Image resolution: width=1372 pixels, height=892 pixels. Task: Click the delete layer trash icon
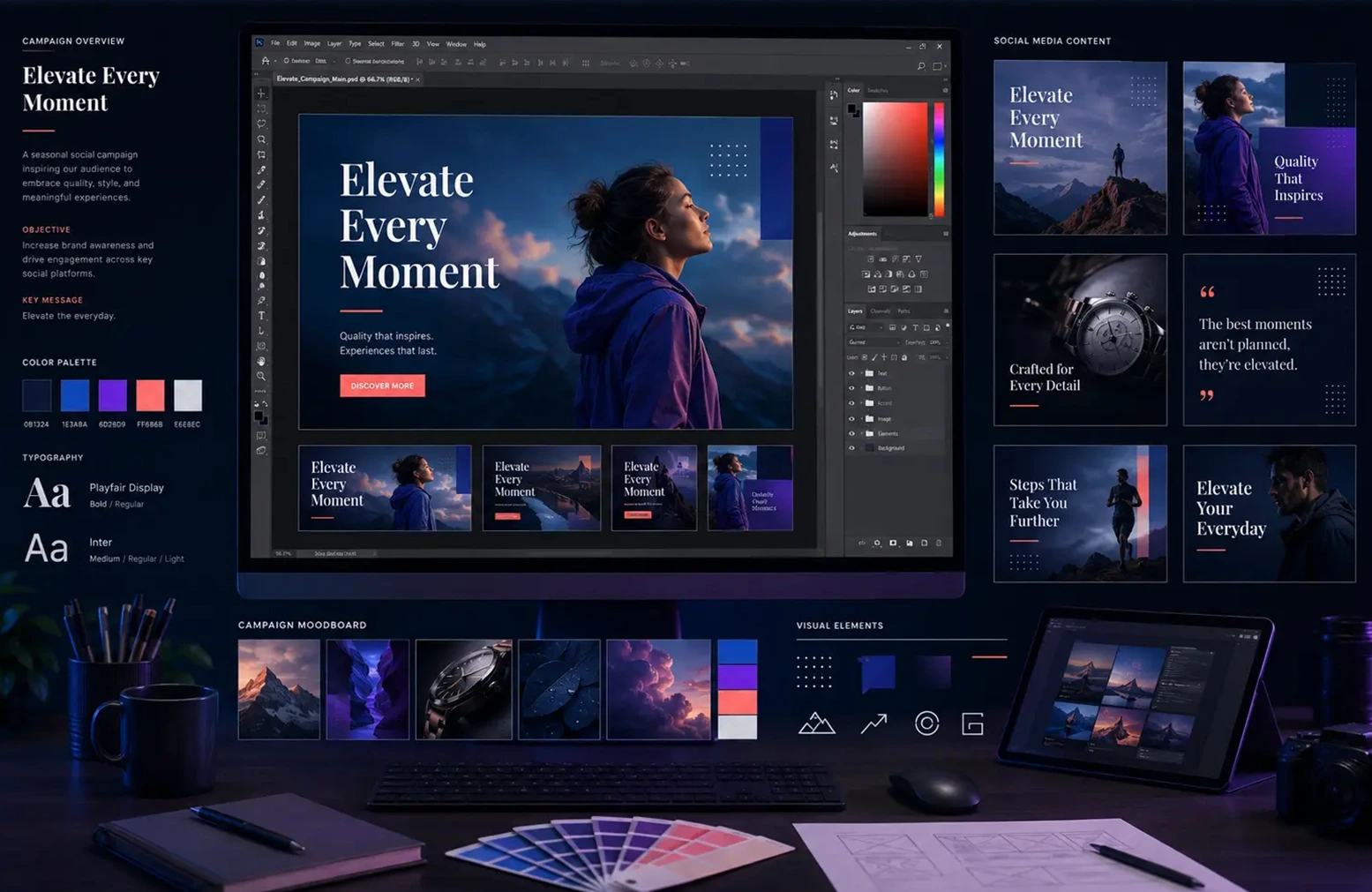pos(939,543)
